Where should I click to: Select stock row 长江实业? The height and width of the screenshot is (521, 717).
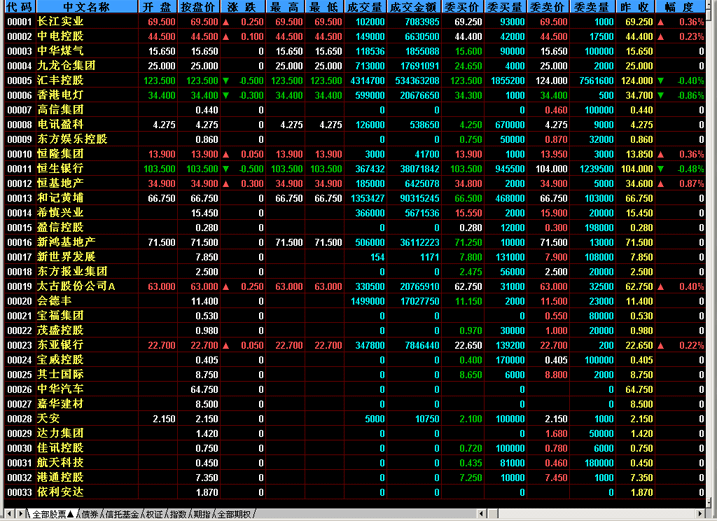click(x=355, y=21)
